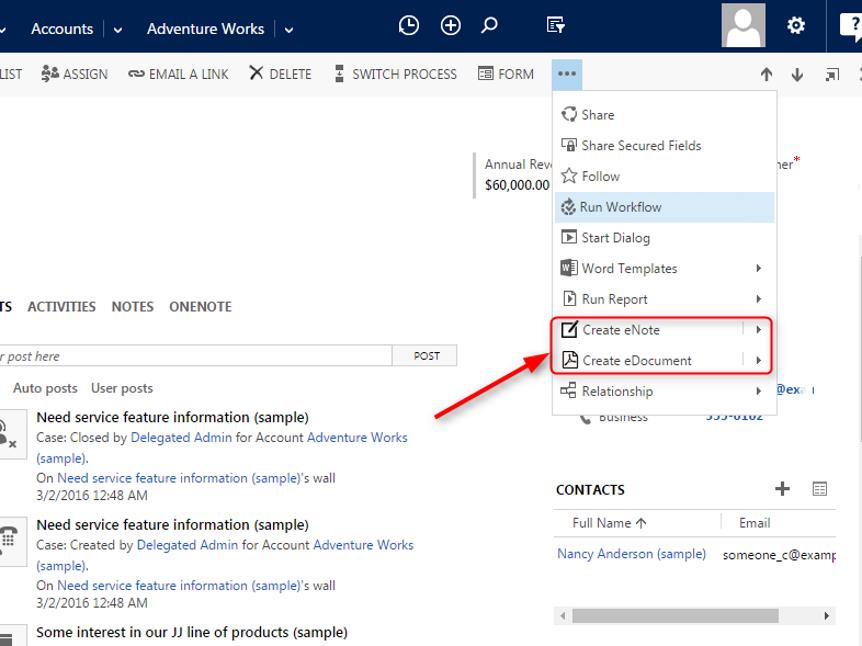Screen dimensions: 862x646
Task: Open the search magnifier icon
Action: click(x=489, y=25)
